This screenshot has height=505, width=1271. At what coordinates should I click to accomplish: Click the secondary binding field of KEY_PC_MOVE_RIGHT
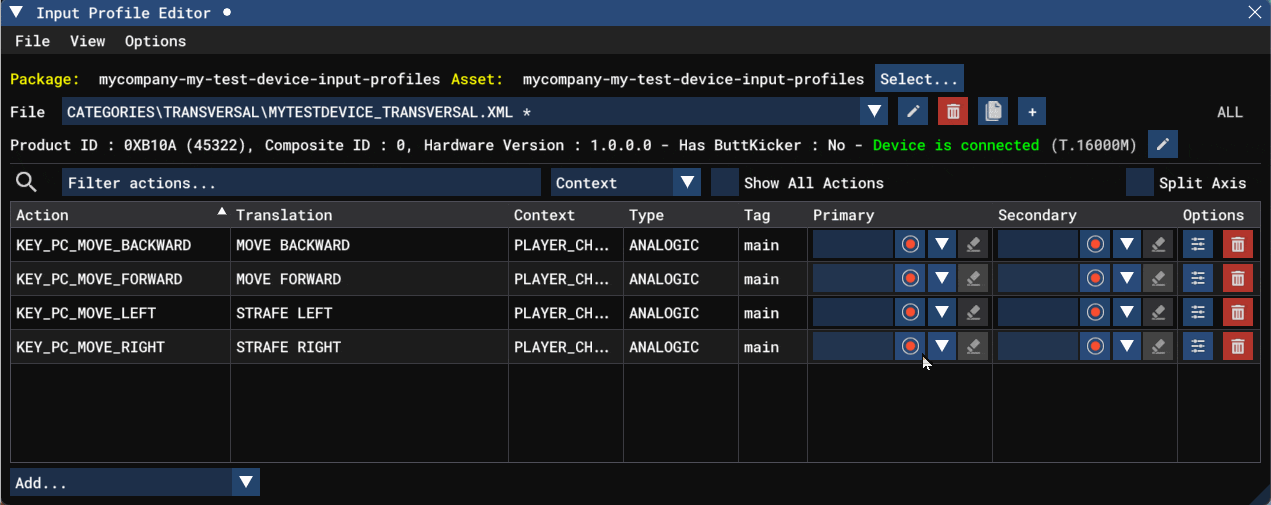1038,347
